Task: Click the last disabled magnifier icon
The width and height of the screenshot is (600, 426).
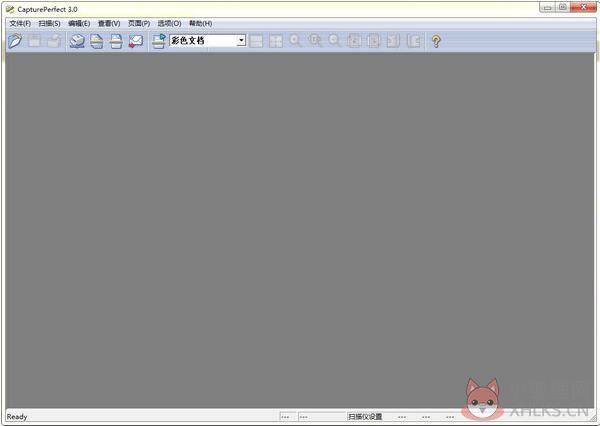Action: pyautogui.click(x=334, y=41)
